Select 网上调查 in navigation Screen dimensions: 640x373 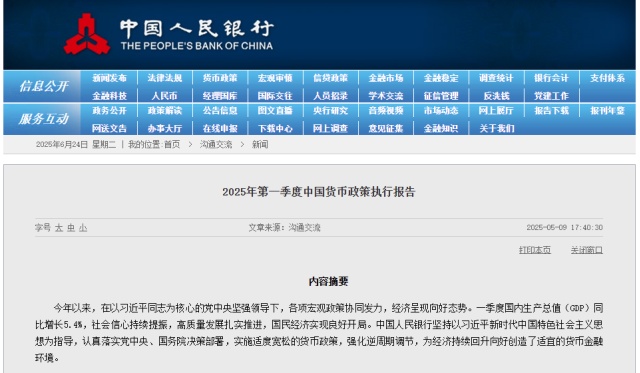tap(331, 129)
